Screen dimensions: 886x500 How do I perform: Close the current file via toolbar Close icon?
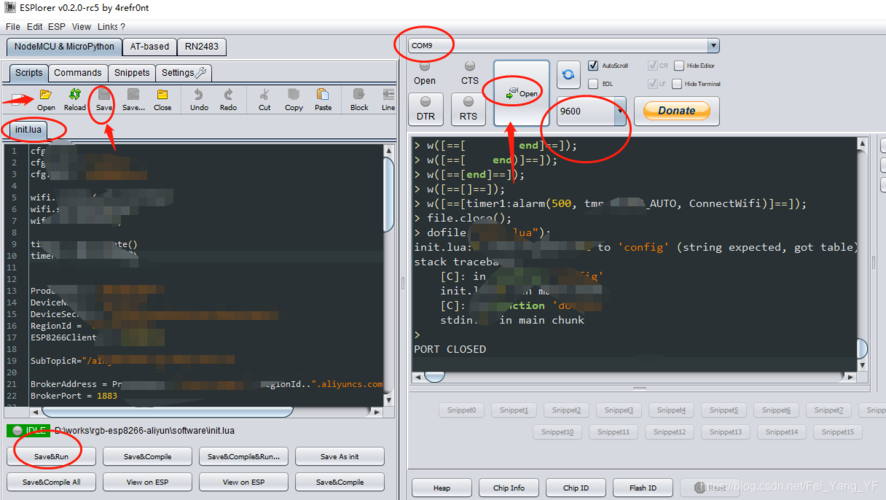pos(162,99)
